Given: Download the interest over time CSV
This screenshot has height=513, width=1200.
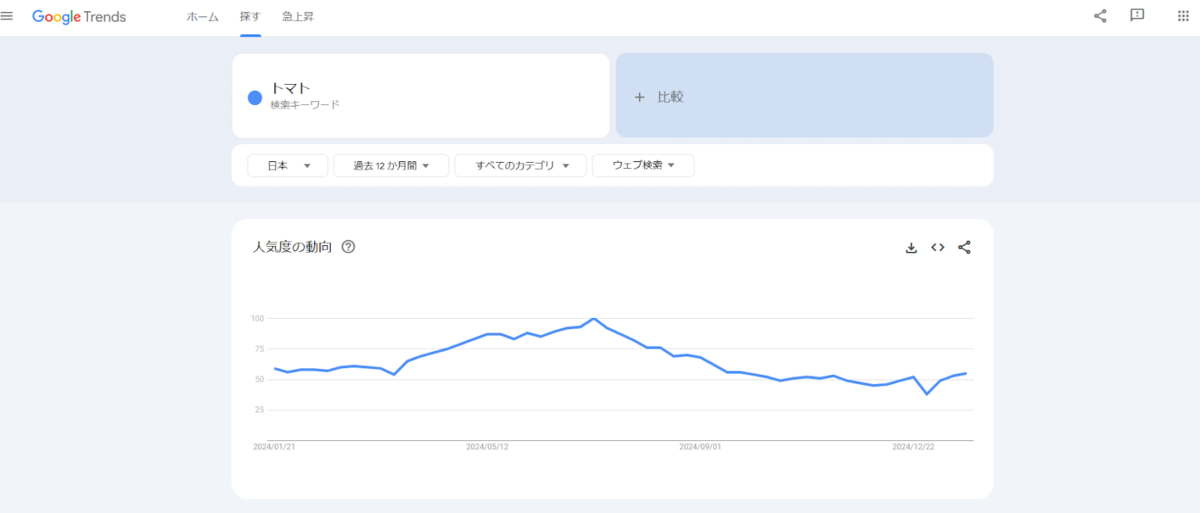Looking at the screenshot, I should pyautogui.click(x=911, y=248).
